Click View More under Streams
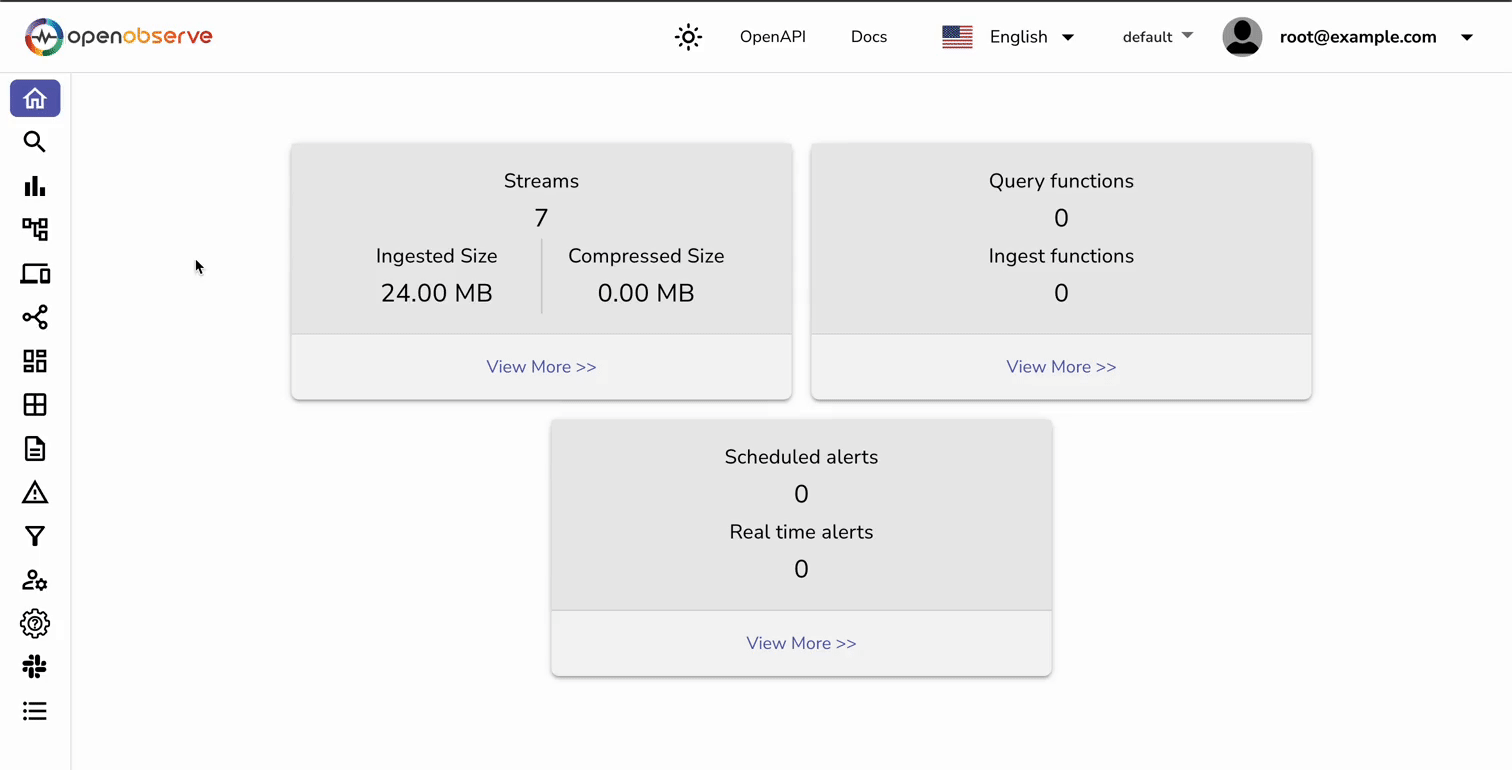 click(541, 367)
